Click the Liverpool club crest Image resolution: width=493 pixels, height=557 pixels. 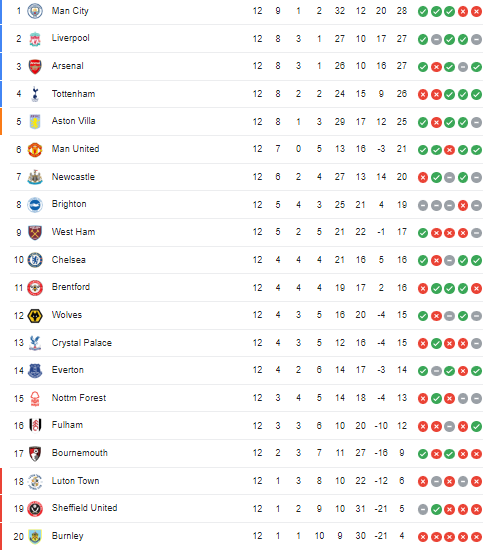point(35,39)
